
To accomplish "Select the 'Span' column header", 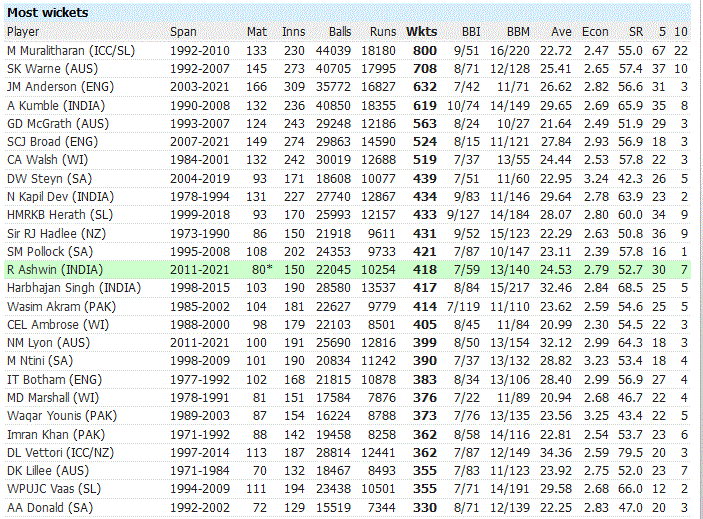I will (183, 32).
